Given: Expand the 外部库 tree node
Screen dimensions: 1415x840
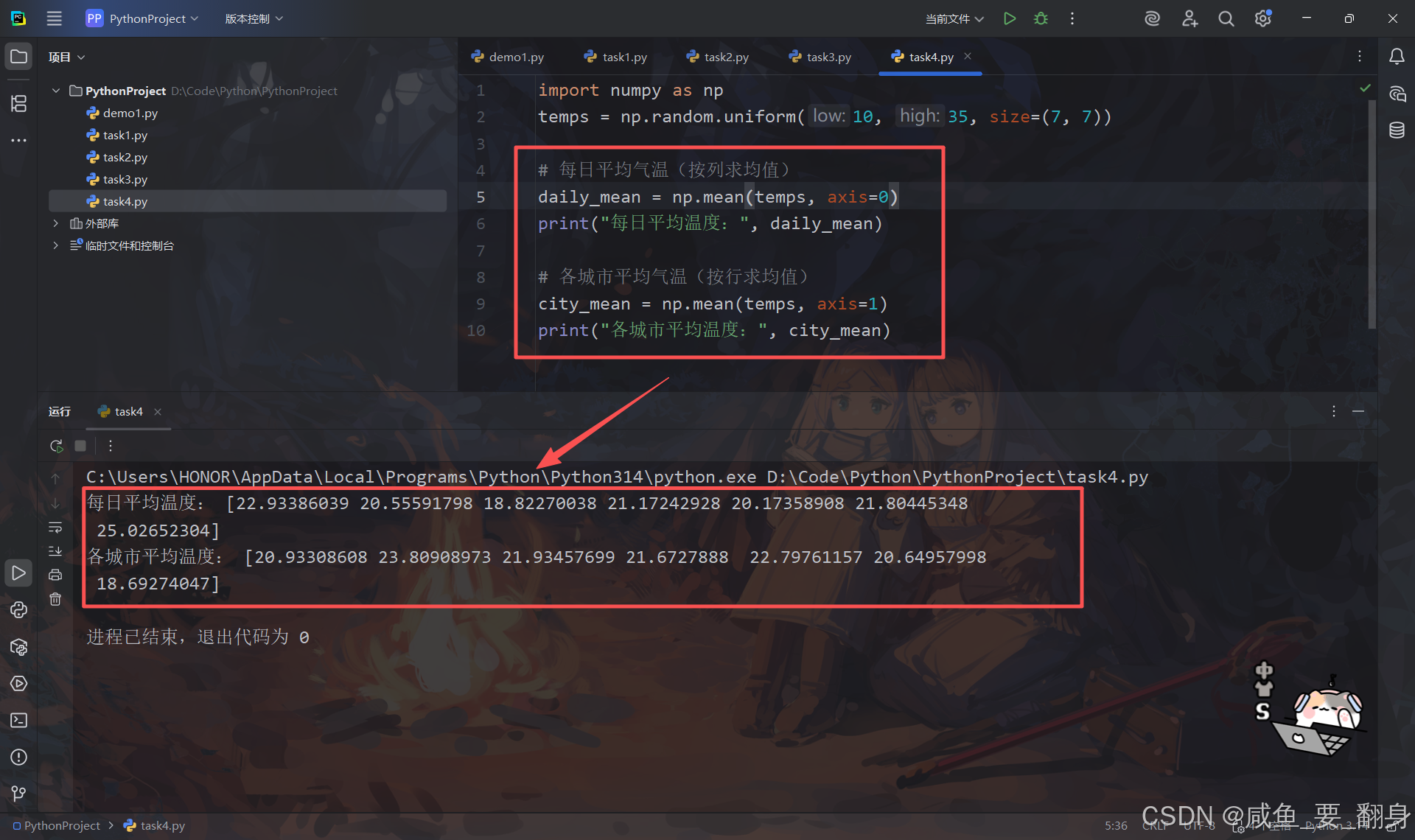Looking at the screenshot, I should [55, 223].
